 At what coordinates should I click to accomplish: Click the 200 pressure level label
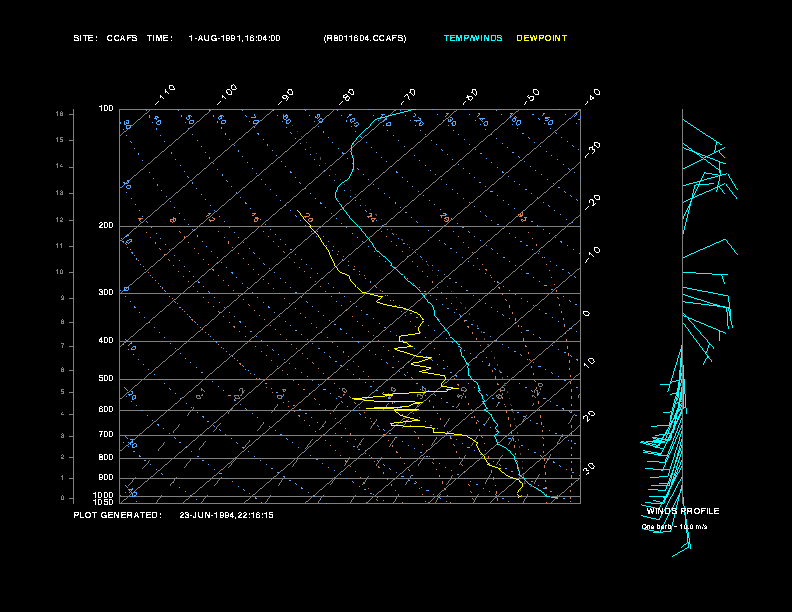(106, 226)
